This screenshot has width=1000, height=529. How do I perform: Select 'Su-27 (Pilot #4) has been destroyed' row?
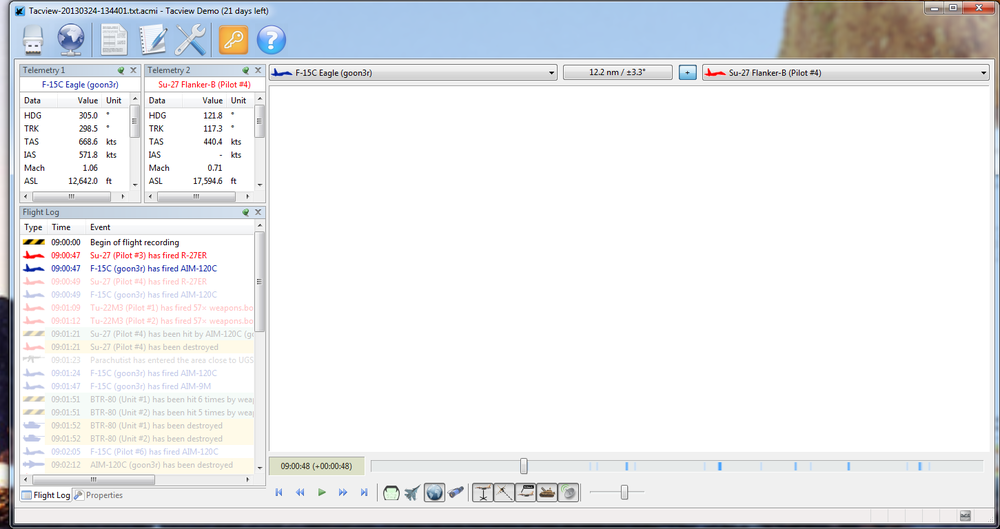(x=137, y=347)
